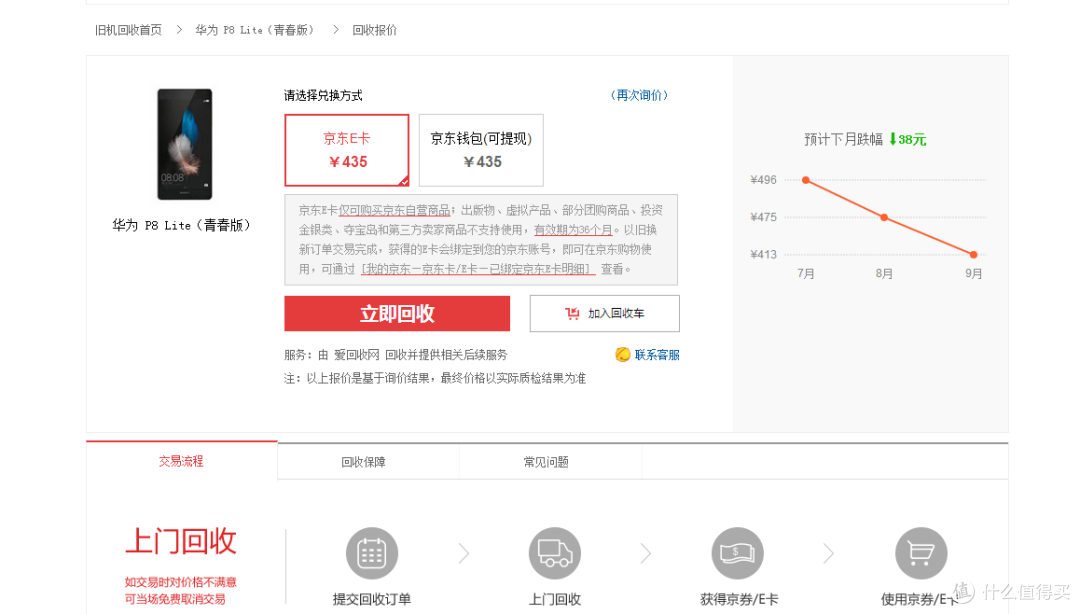This screenshot has height=614, width=1080.
Task: Click the 获得京券/E卡 money icon
Action: click(738, 553)
